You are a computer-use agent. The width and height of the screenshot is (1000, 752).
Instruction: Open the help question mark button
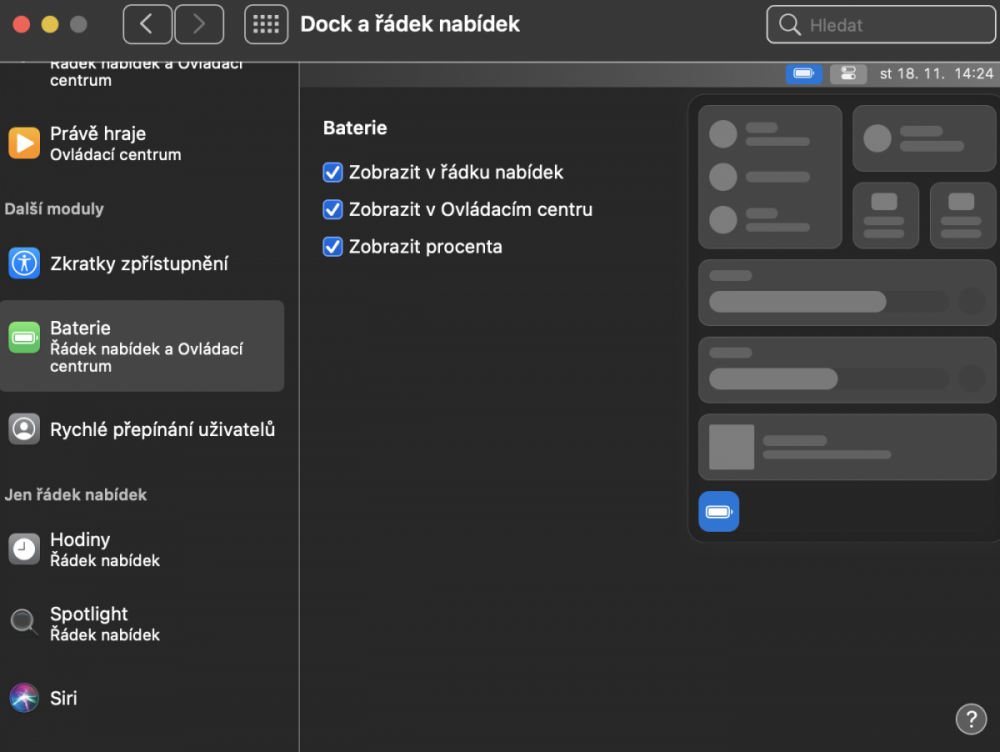click(x=971, y=719)
